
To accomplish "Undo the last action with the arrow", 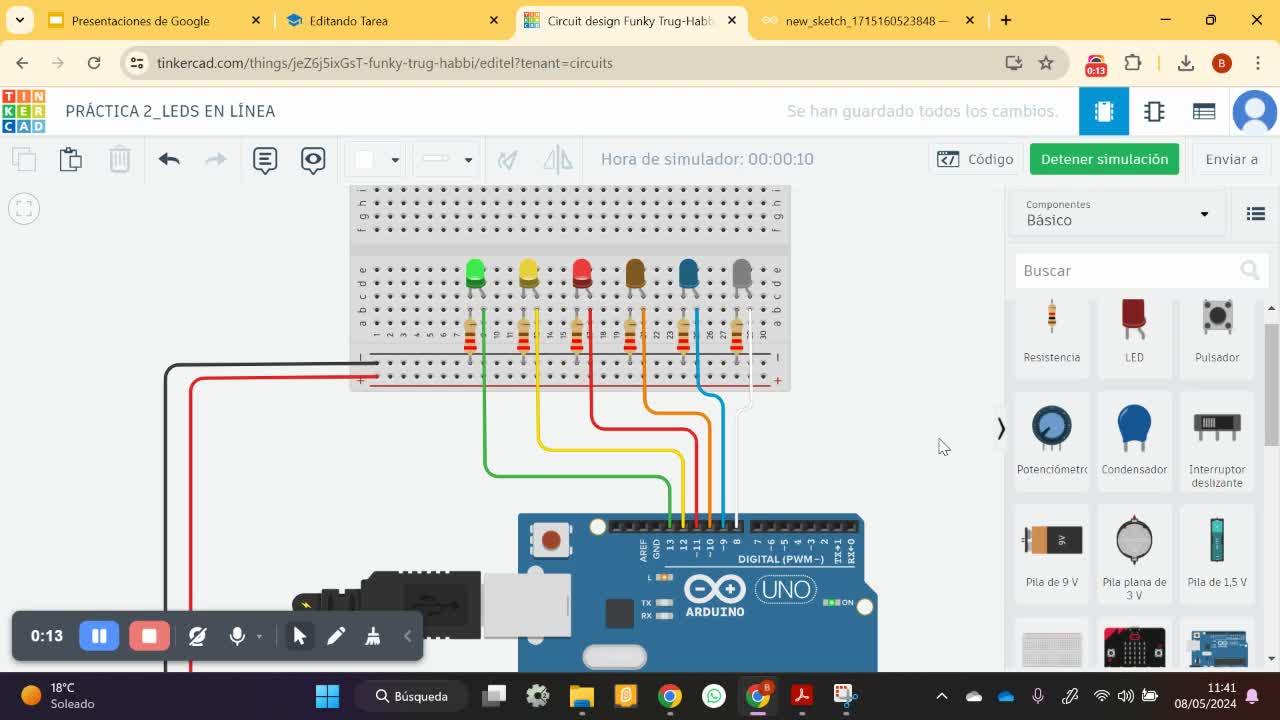I will pyautogui.click(x=169, y=159).
